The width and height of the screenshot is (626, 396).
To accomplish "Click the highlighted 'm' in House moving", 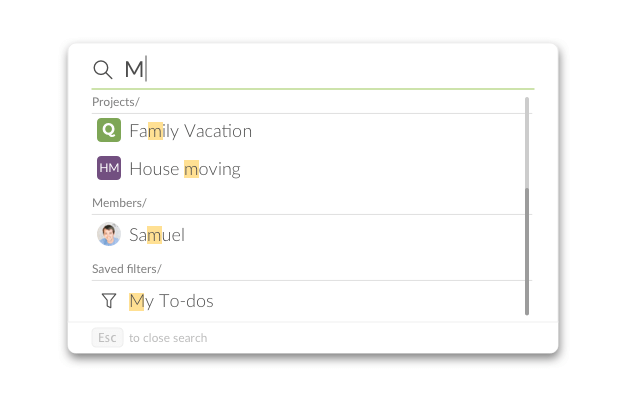I will tap(191, 169).
